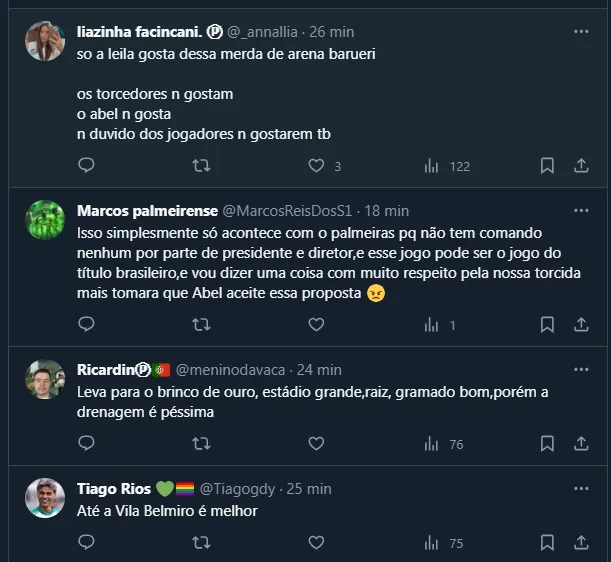This screenshot has width=611, height=562.
Task: Open liazinha facincani's profile picture
Action: pos(45,41)
